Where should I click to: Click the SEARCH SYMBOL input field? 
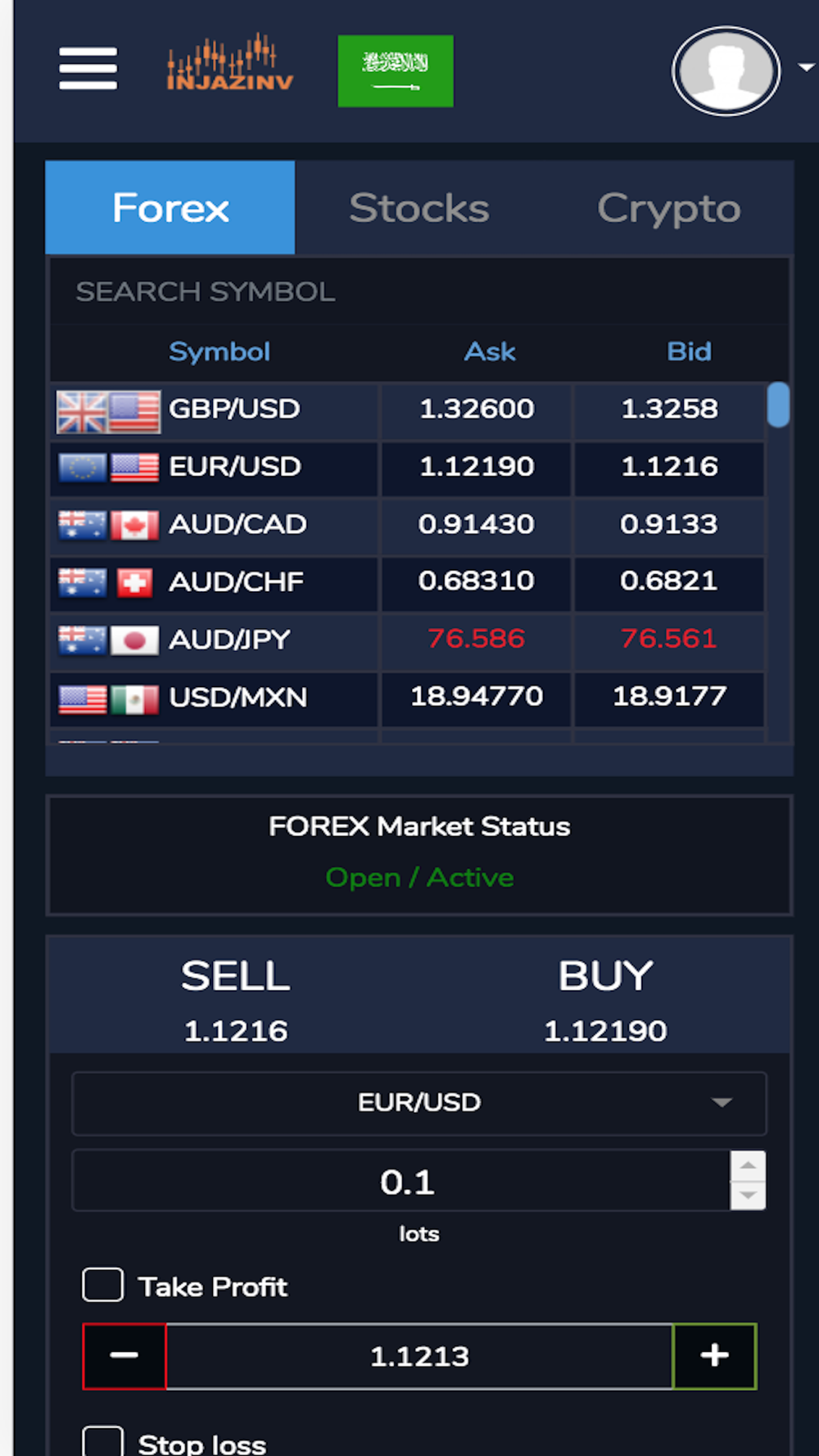tap(419, 292)
